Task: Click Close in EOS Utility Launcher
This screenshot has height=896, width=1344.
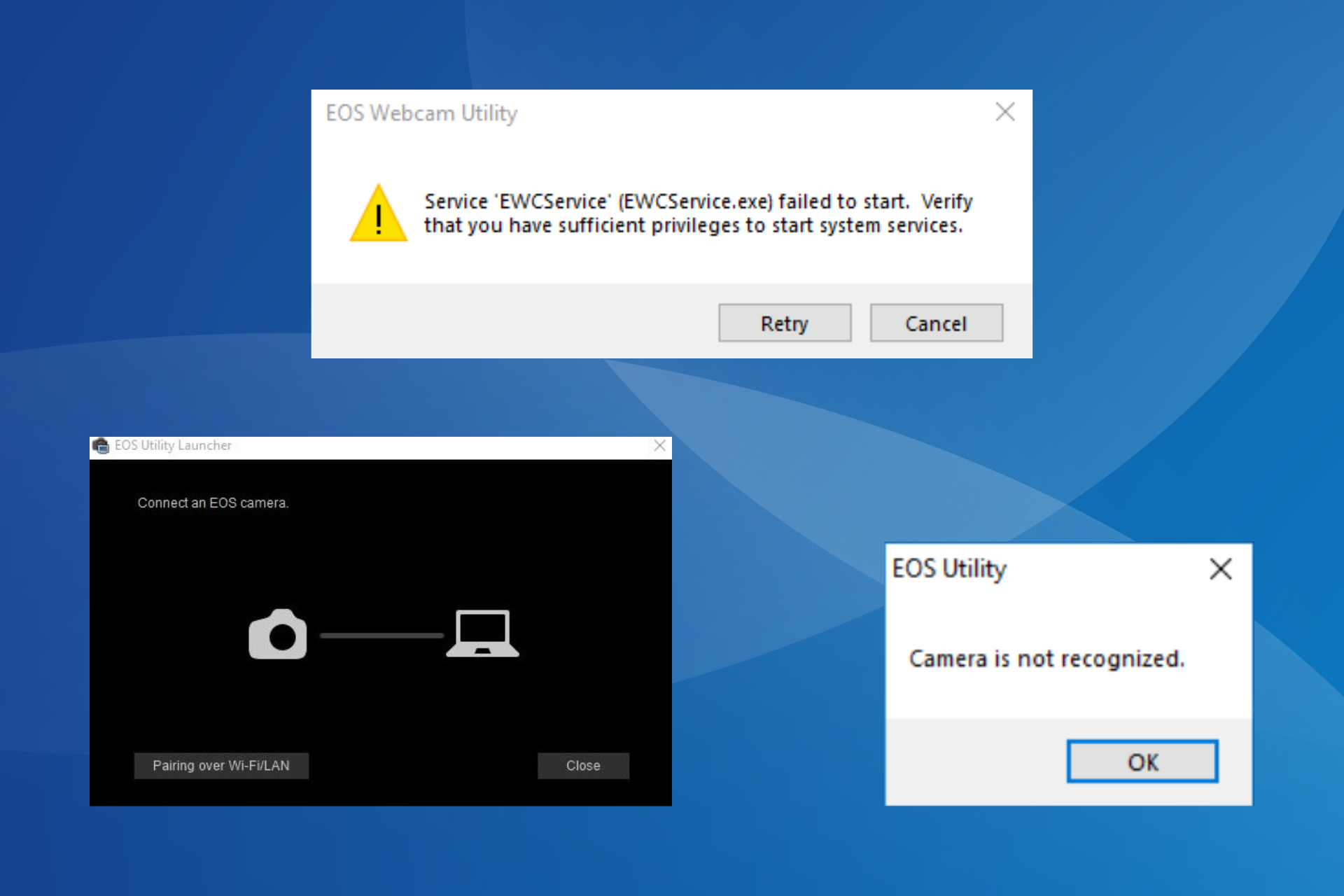Action: point(583,766)
